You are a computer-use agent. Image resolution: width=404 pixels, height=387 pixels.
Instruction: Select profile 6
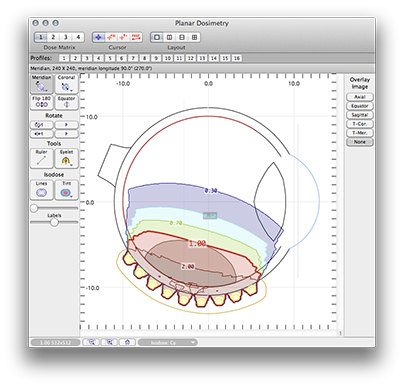coord(121,58)
